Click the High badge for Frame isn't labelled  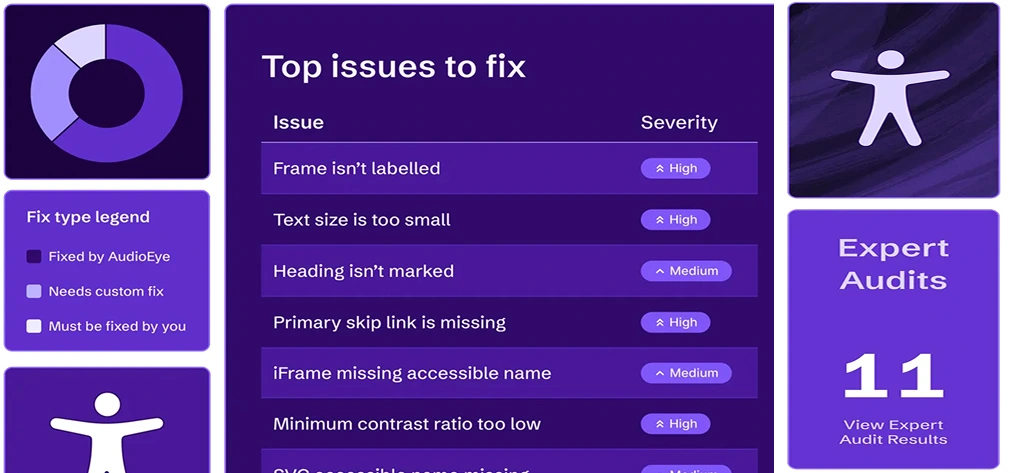(x=675, y=168)
